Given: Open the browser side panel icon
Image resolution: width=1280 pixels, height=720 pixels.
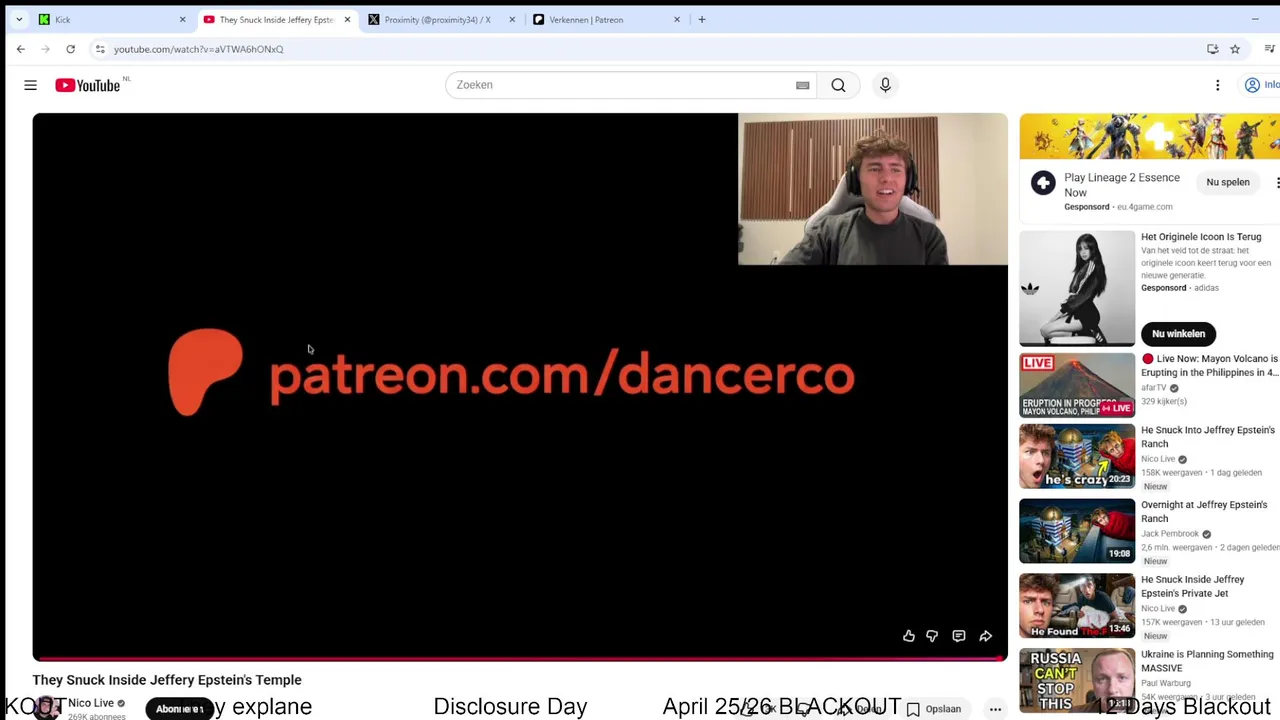Looking at the screenshot, I should pyautogui.click(x=1270, y=49).
